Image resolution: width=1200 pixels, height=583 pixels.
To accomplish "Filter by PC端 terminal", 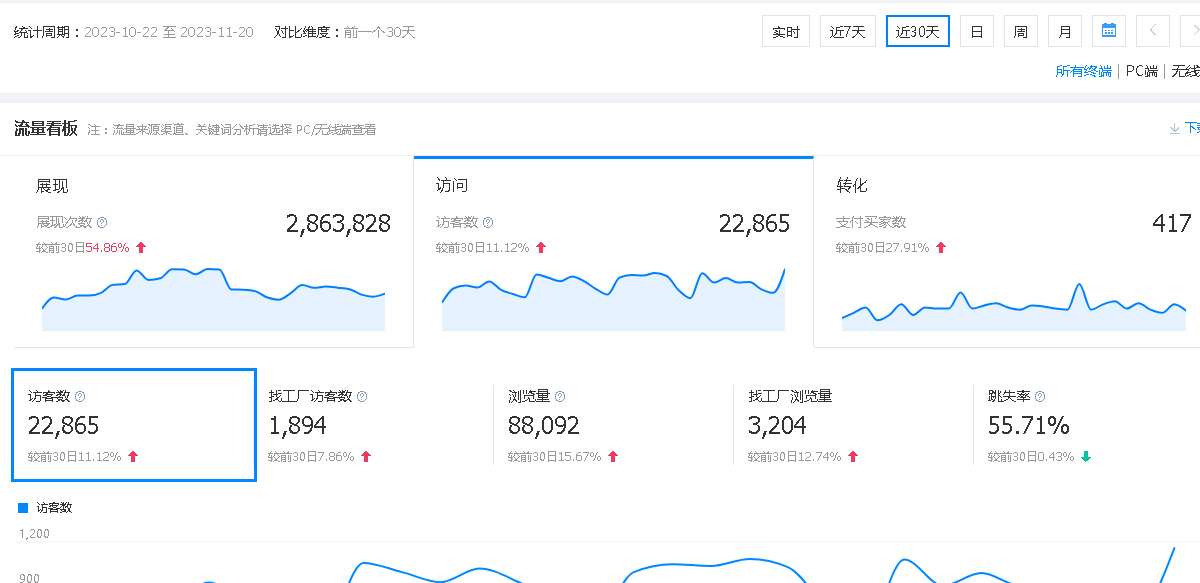I will tap(1141, 71).
